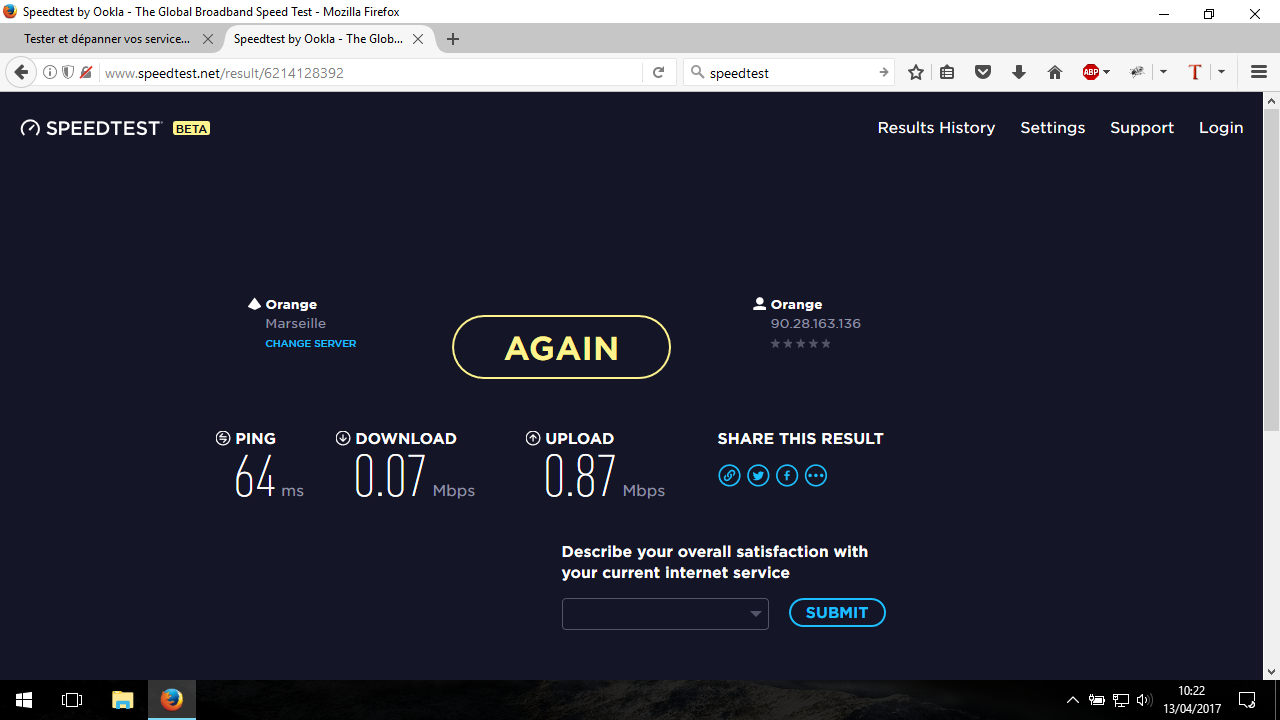Screen dimensions: 1280x720
Task: Show hidden system tray icons
Action: (x=1073, y=700)
